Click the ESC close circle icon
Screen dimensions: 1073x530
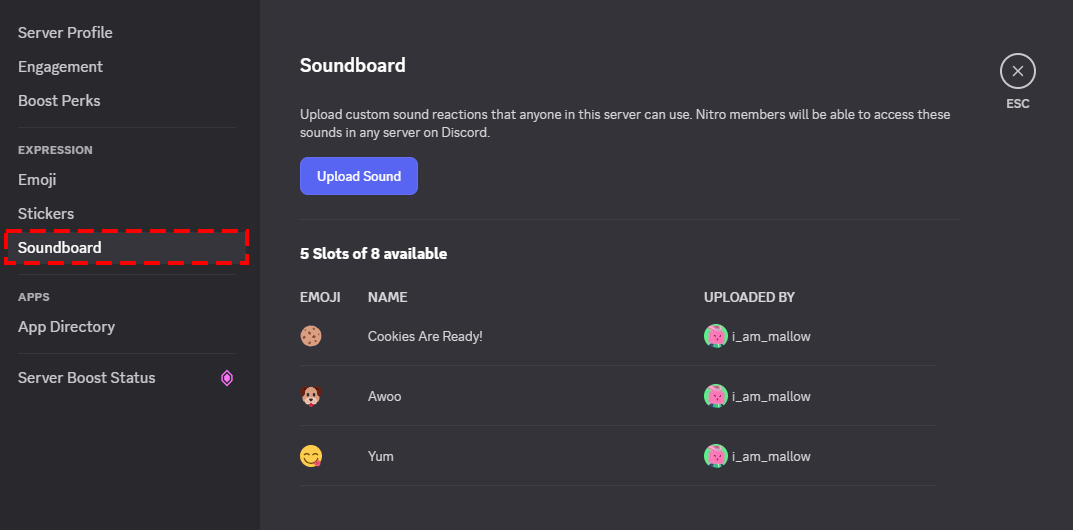[1017, 71]
